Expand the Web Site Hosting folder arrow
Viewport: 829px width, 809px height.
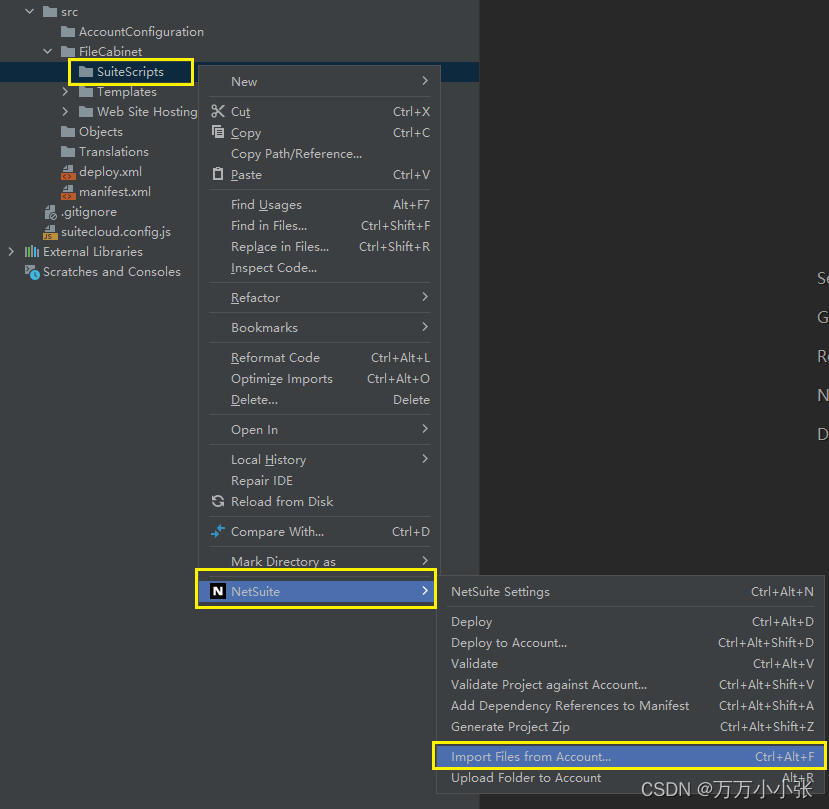(x=65, y=112)
